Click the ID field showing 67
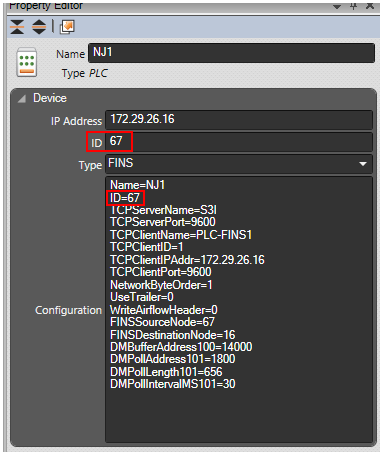Viewport: 381px width, 454px height. click(x=239, y=142)
